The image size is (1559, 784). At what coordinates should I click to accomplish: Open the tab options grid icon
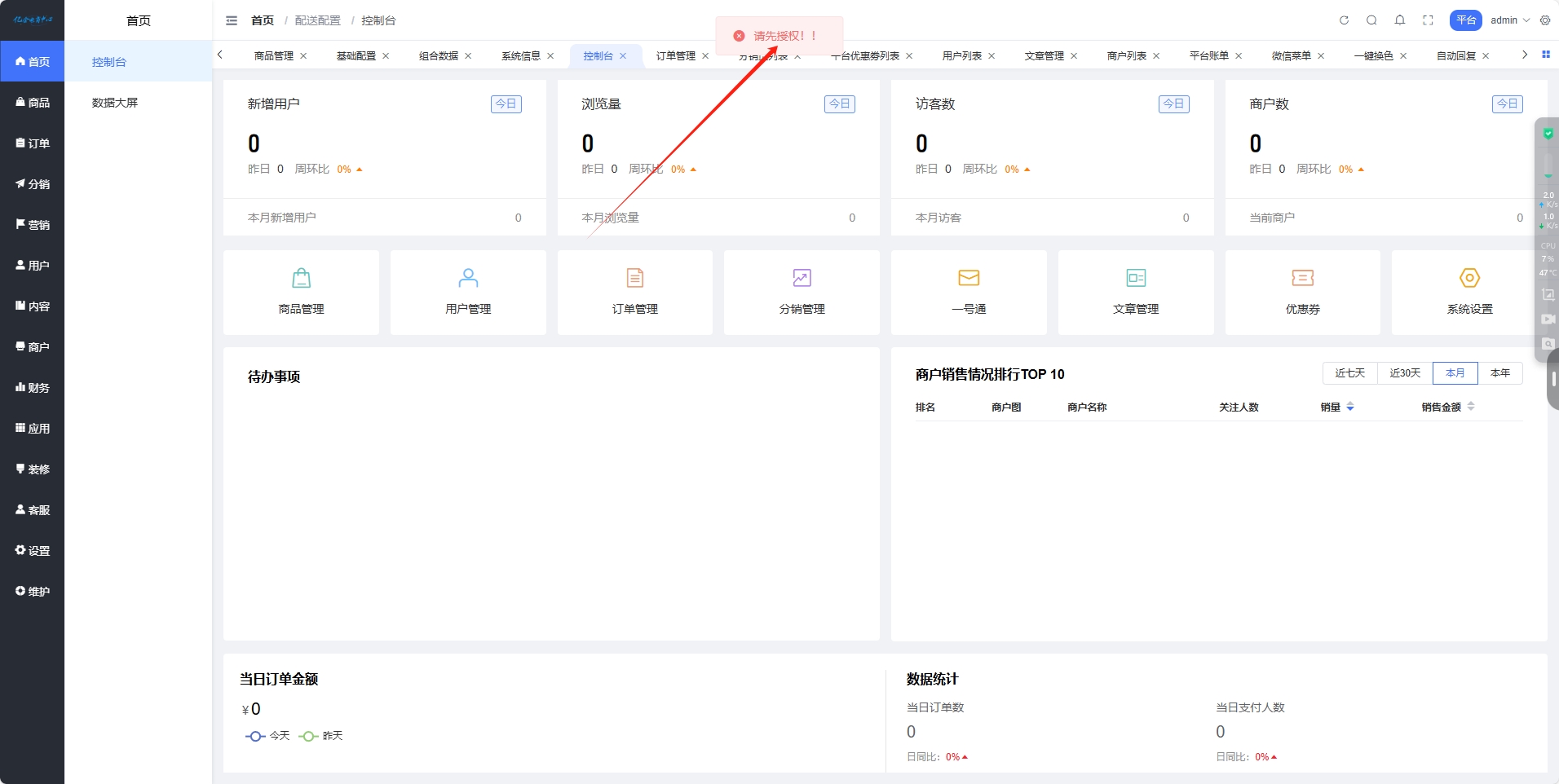(1546, 55)
